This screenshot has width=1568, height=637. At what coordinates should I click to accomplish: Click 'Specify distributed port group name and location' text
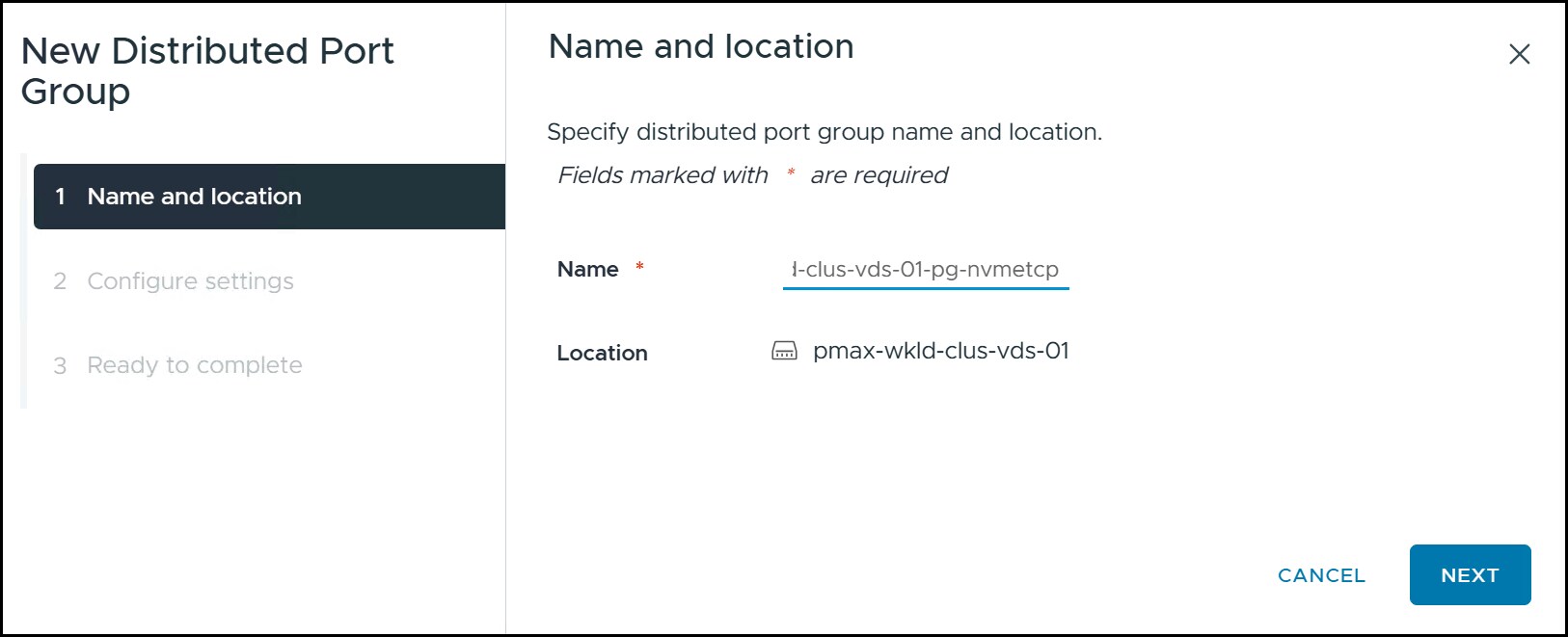coord(825,132)
